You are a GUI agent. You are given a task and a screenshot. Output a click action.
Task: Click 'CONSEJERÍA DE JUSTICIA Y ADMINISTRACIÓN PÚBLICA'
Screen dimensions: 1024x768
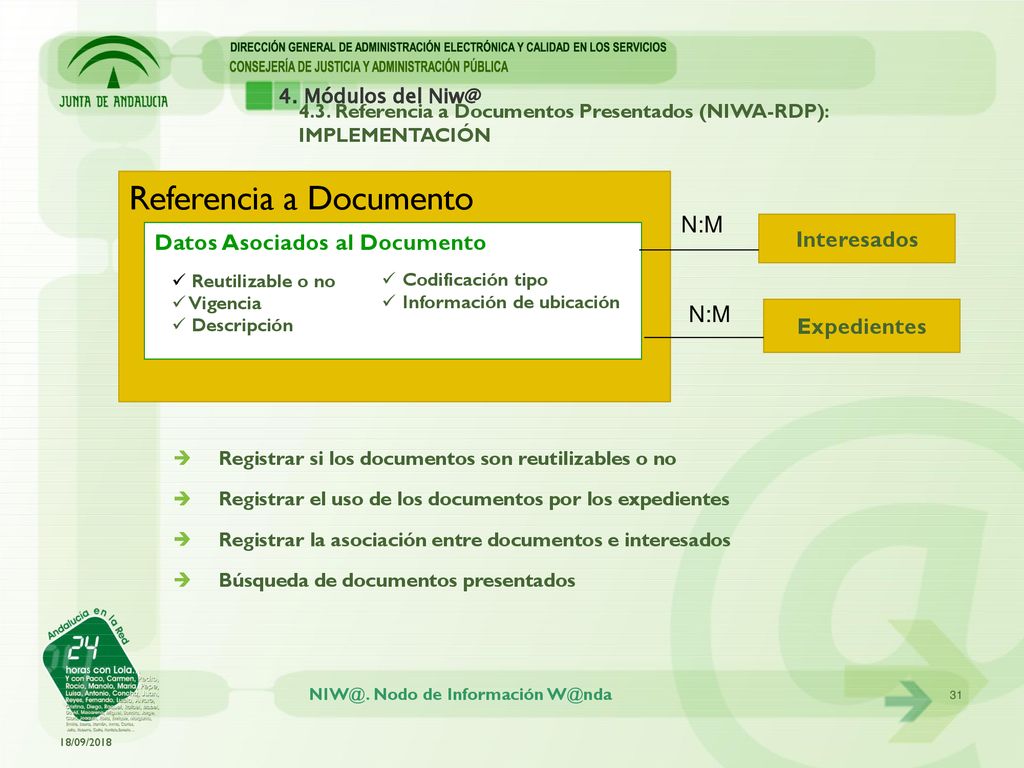[x=368, y=67]
